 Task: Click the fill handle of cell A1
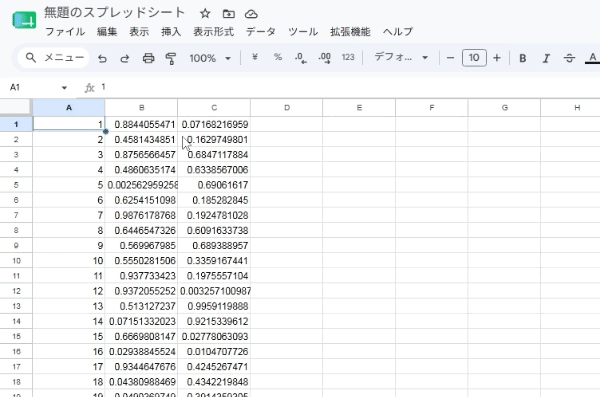(105, 131)
